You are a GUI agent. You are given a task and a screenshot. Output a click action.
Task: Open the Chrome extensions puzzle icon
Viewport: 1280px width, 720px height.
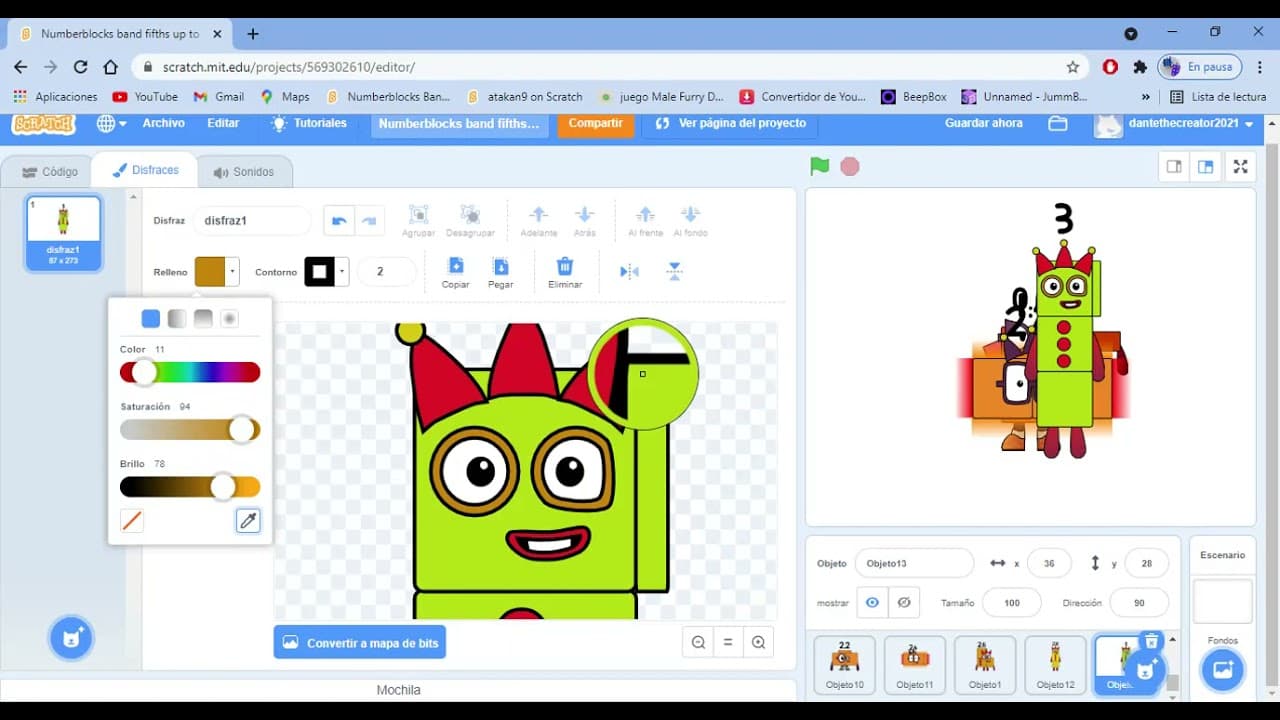(1140, 67)
